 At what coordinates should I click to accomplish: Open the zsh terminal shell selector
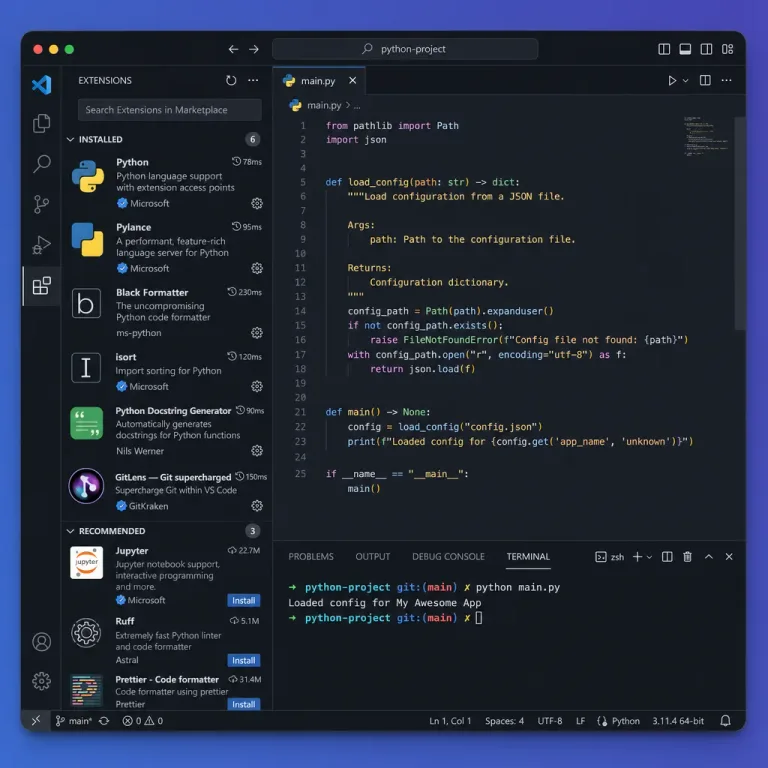click(x=610, y=557)
